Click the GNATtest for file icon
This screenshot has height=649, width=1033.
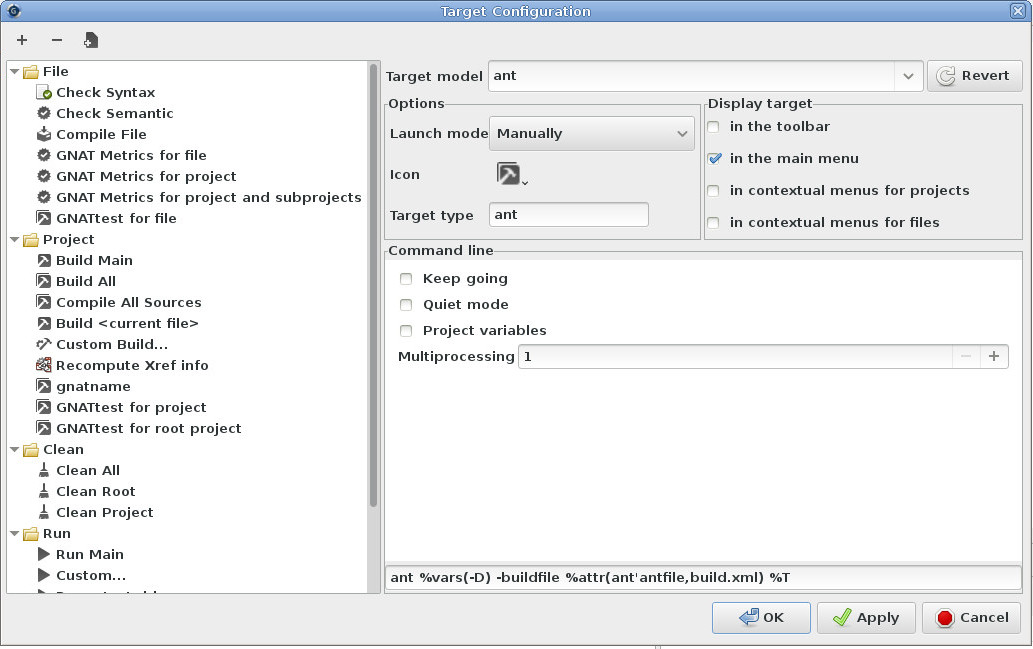pos(43,218)
